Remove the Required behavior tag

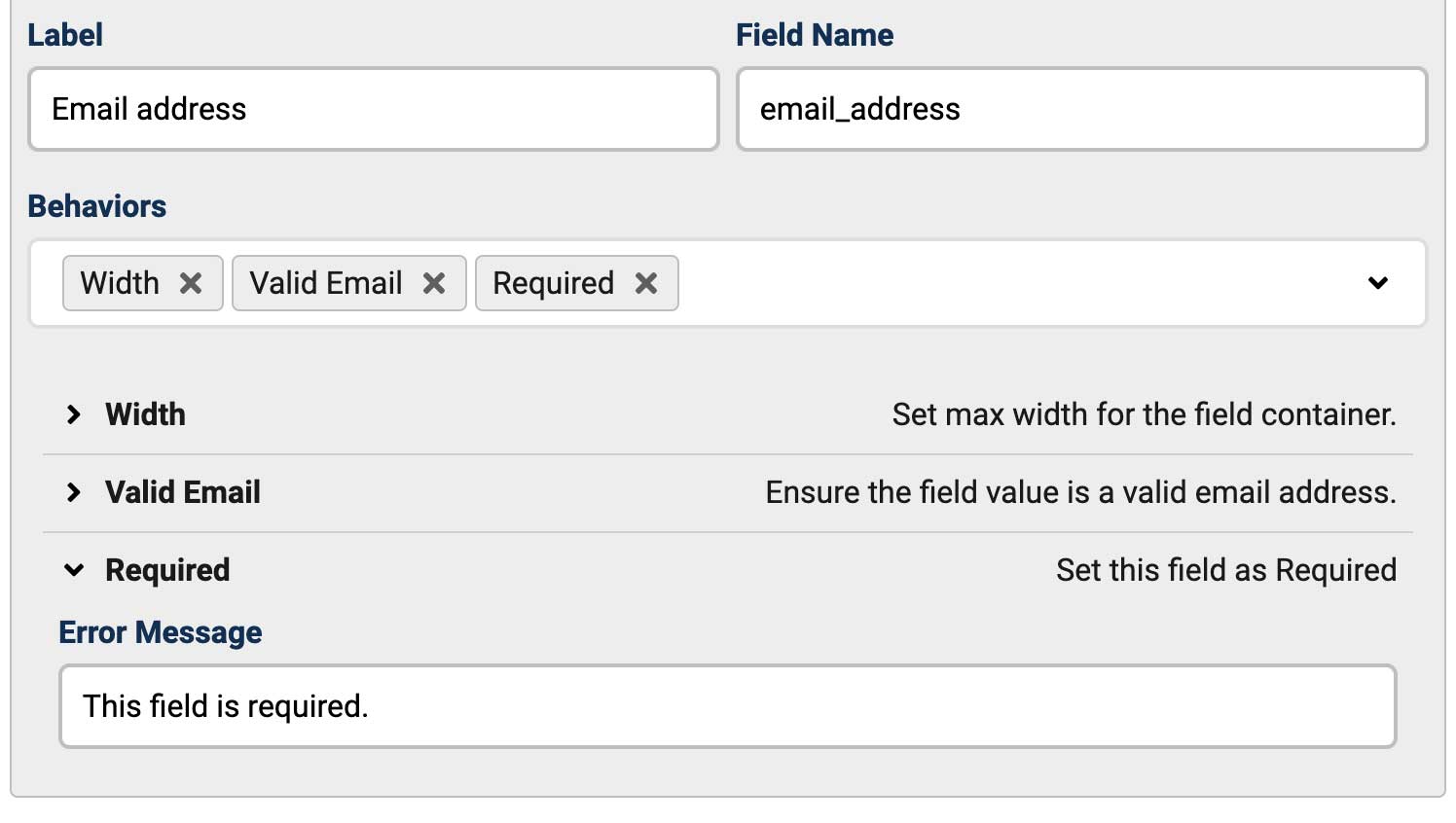click(x=646, y=283)
